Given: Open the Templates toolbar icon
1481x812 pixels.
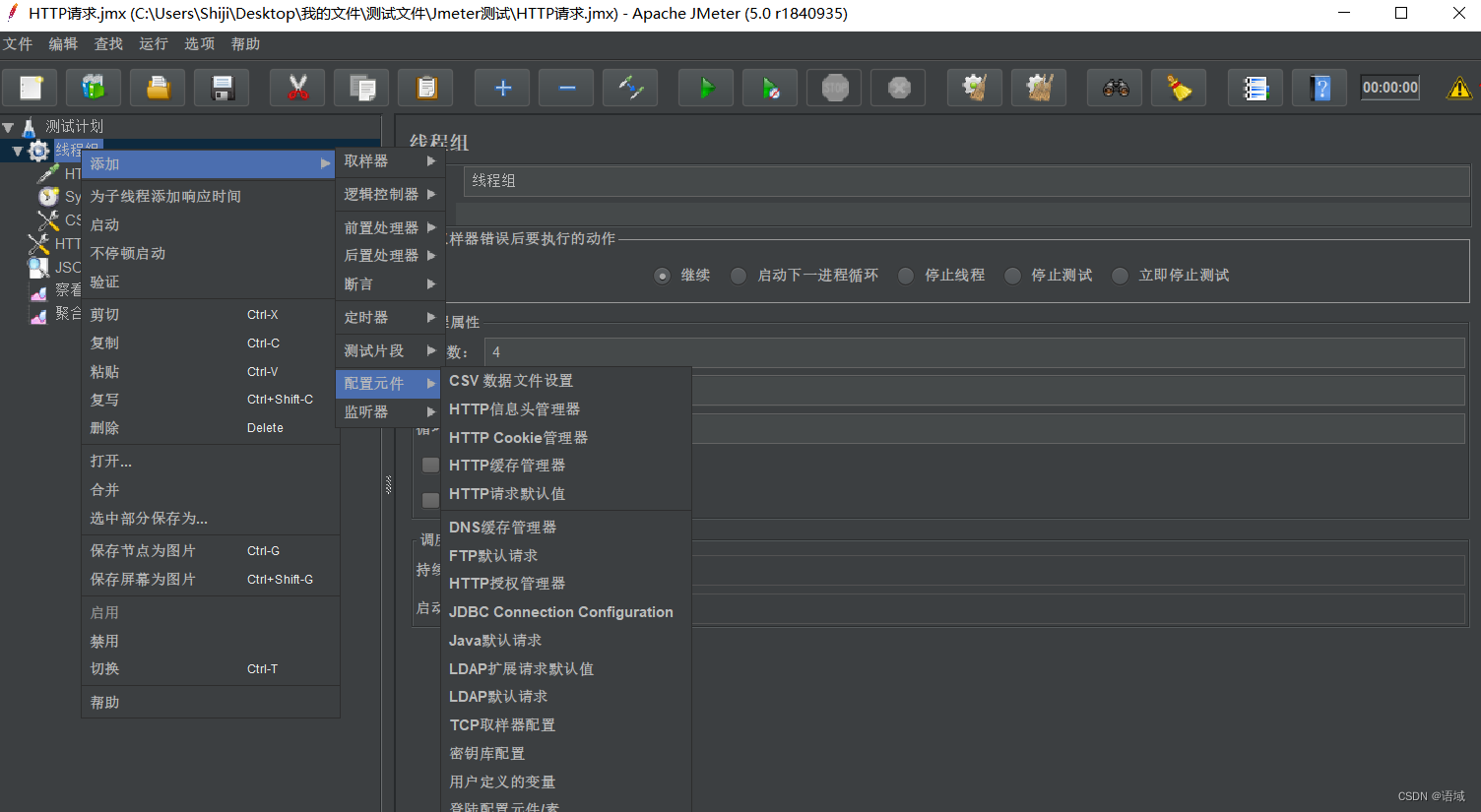Looking at the screenshot, I should [x=94, y=88].
